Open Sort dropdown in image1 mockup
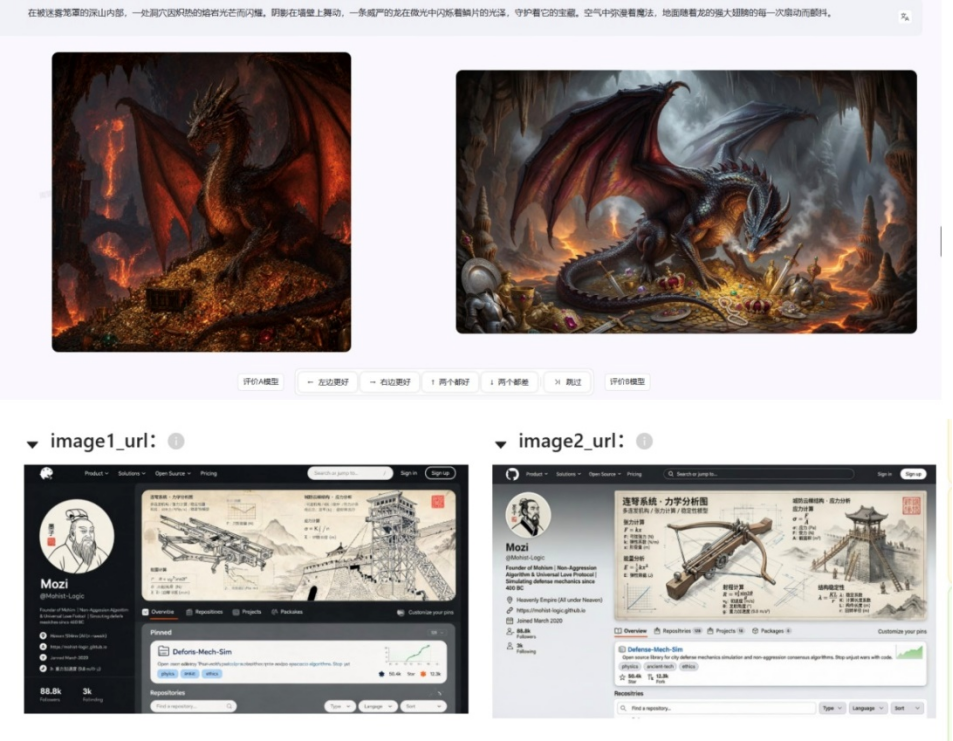This screenshot has width=953, height=741. pyautogui.click(x=424, y=706)
